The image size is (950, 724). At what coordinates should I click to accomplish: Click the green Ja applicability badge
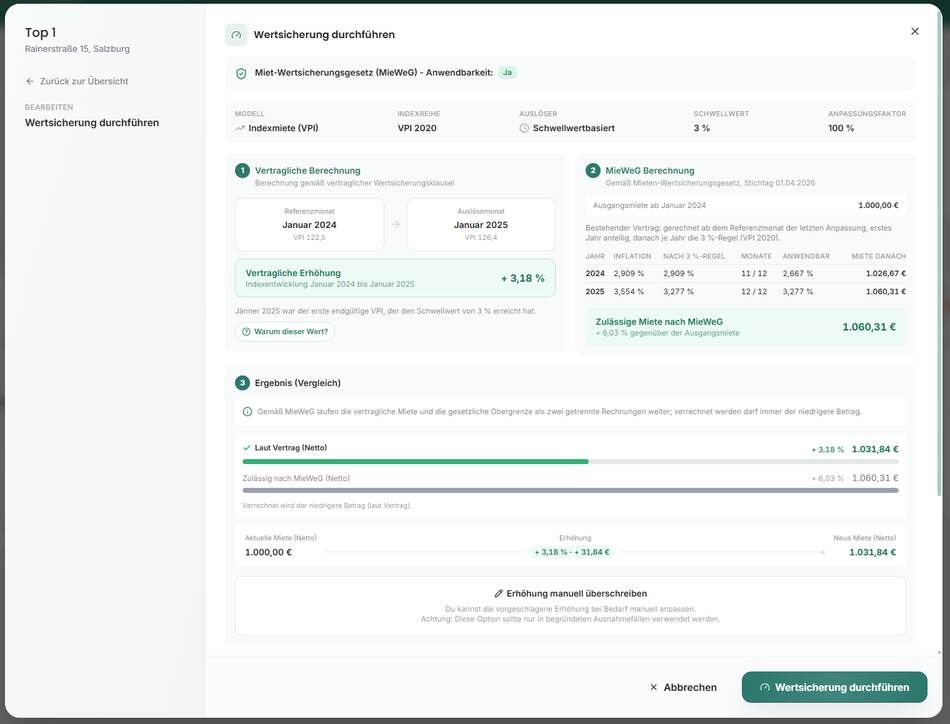tap(507, 73)
